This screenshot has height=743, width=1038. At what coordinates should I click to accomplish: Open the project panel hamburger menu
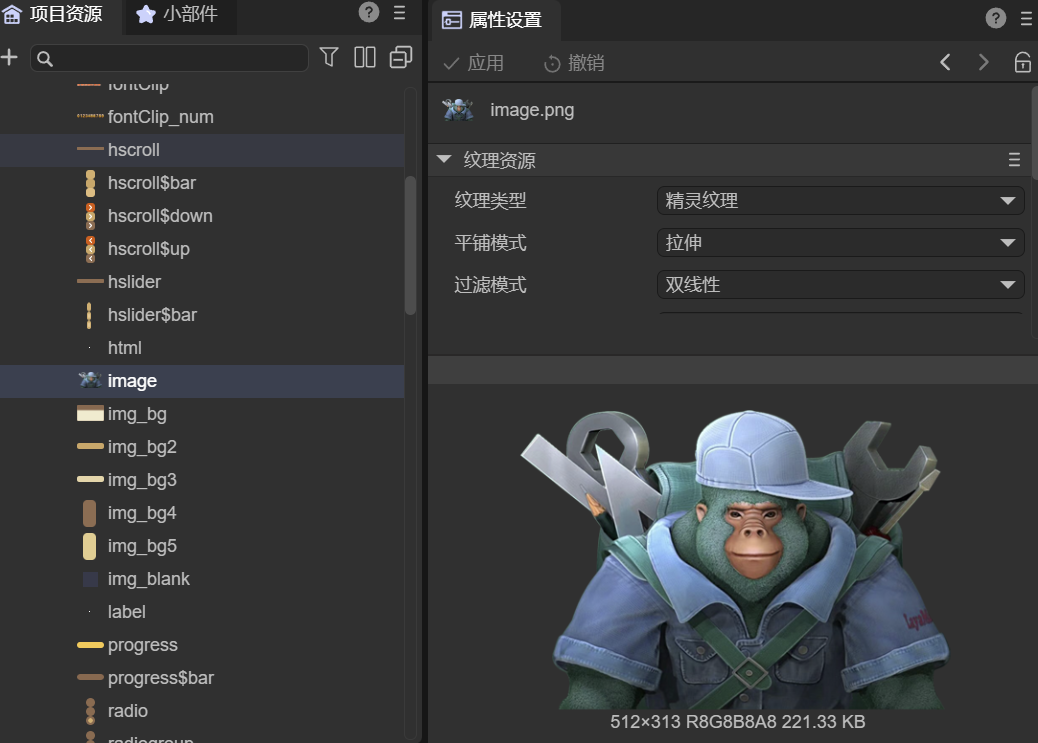pyautogui.click(x=399, y=13)
